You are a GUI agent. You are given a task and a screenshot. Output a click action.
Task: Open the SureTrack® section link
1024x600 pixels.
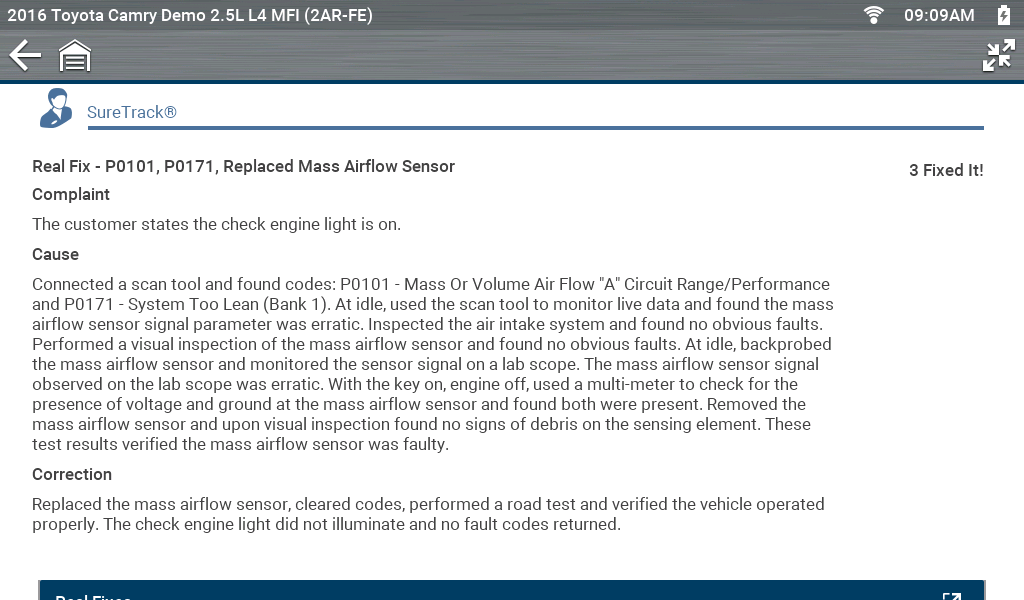(132, 112)
